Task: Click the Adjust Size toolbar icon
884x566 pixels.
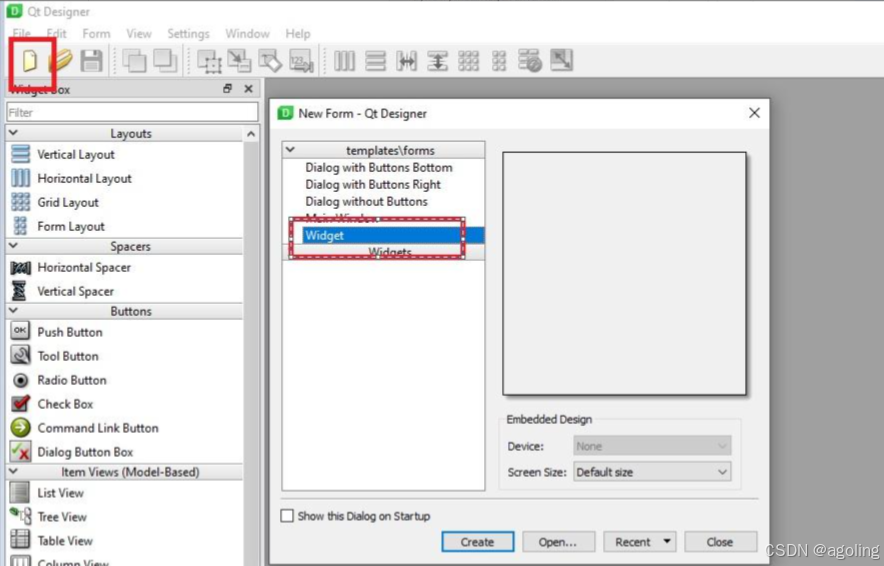Action: 562,60
